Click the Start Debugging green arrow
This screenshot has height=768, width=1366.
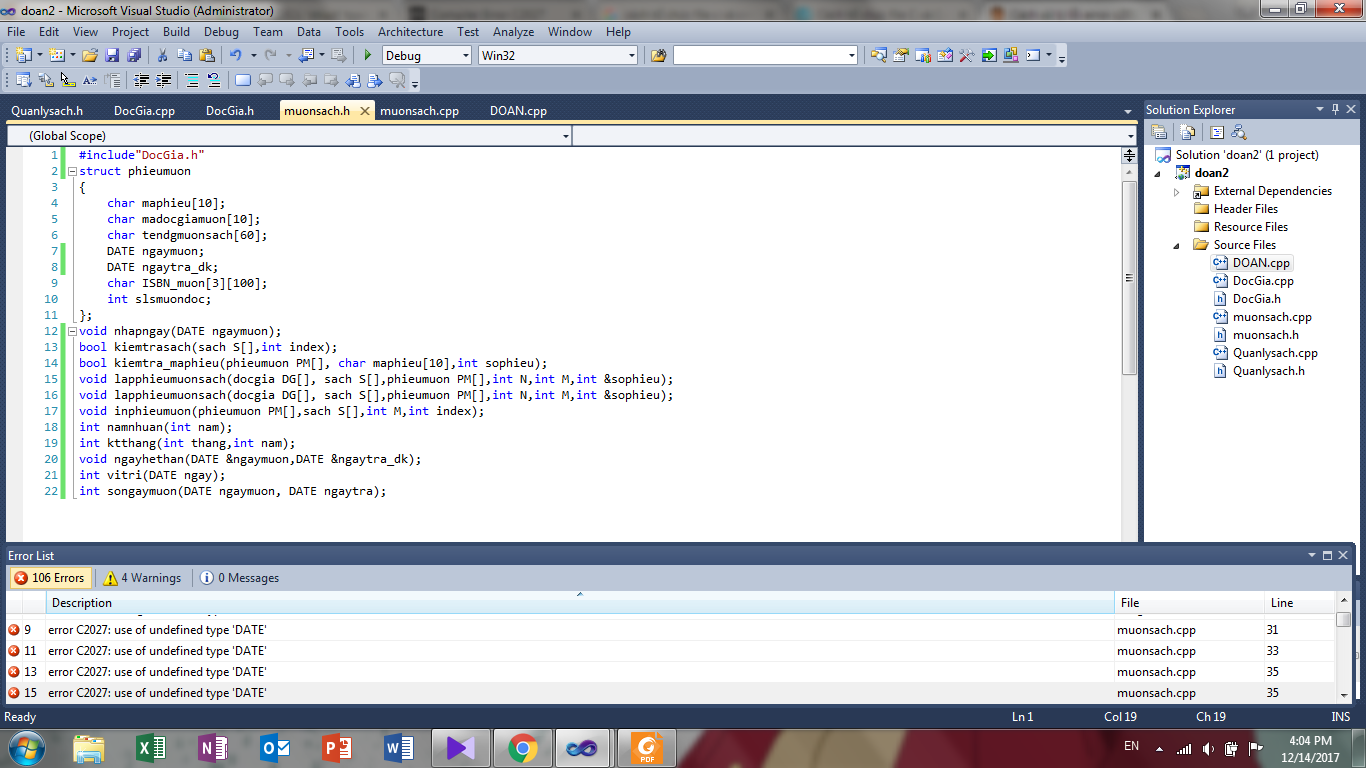click(x=368, y=56)
